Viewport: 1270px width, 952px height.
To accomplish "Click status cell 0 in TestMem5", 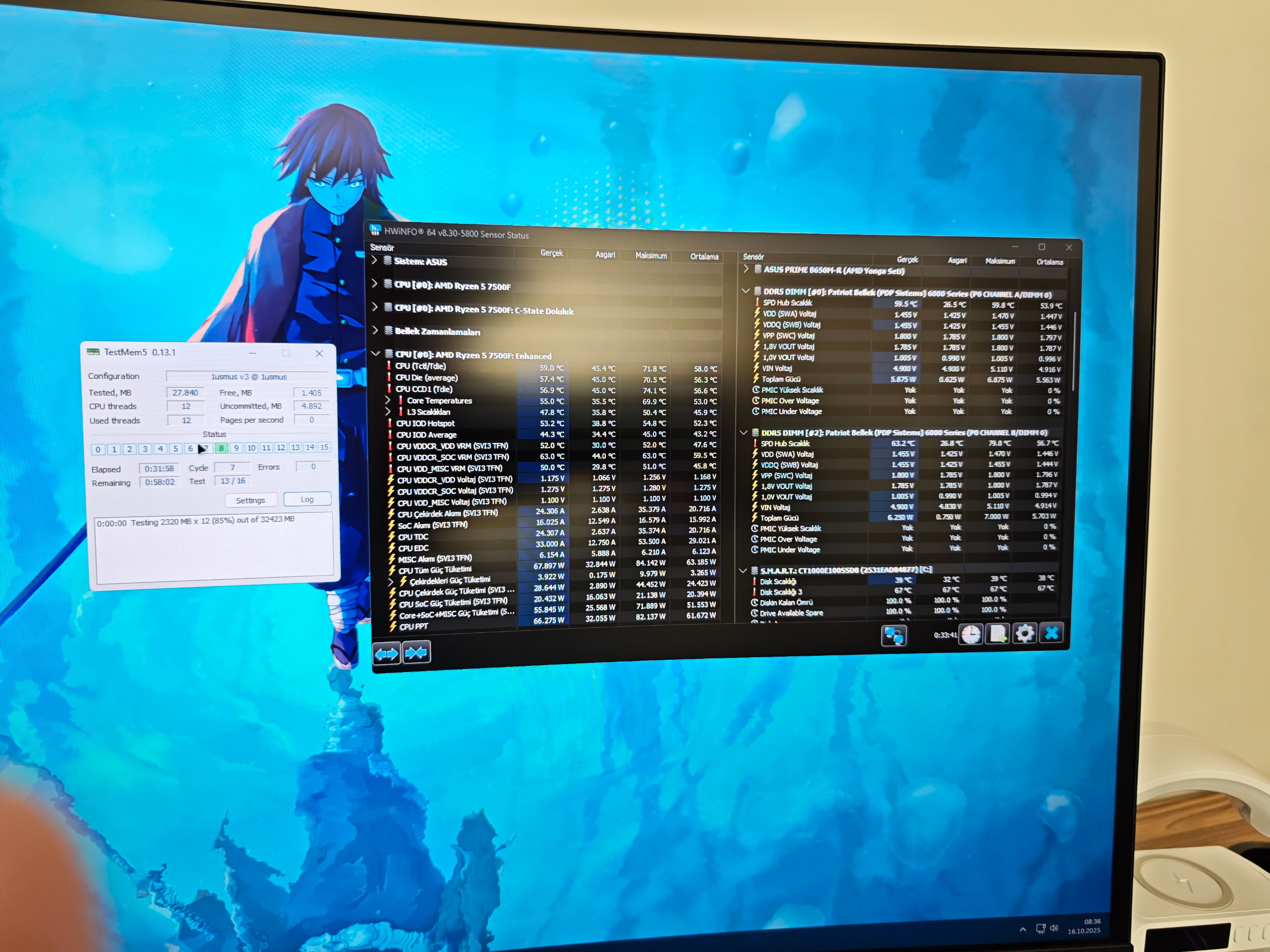I will pyautogui.click(x=98, y=449).
